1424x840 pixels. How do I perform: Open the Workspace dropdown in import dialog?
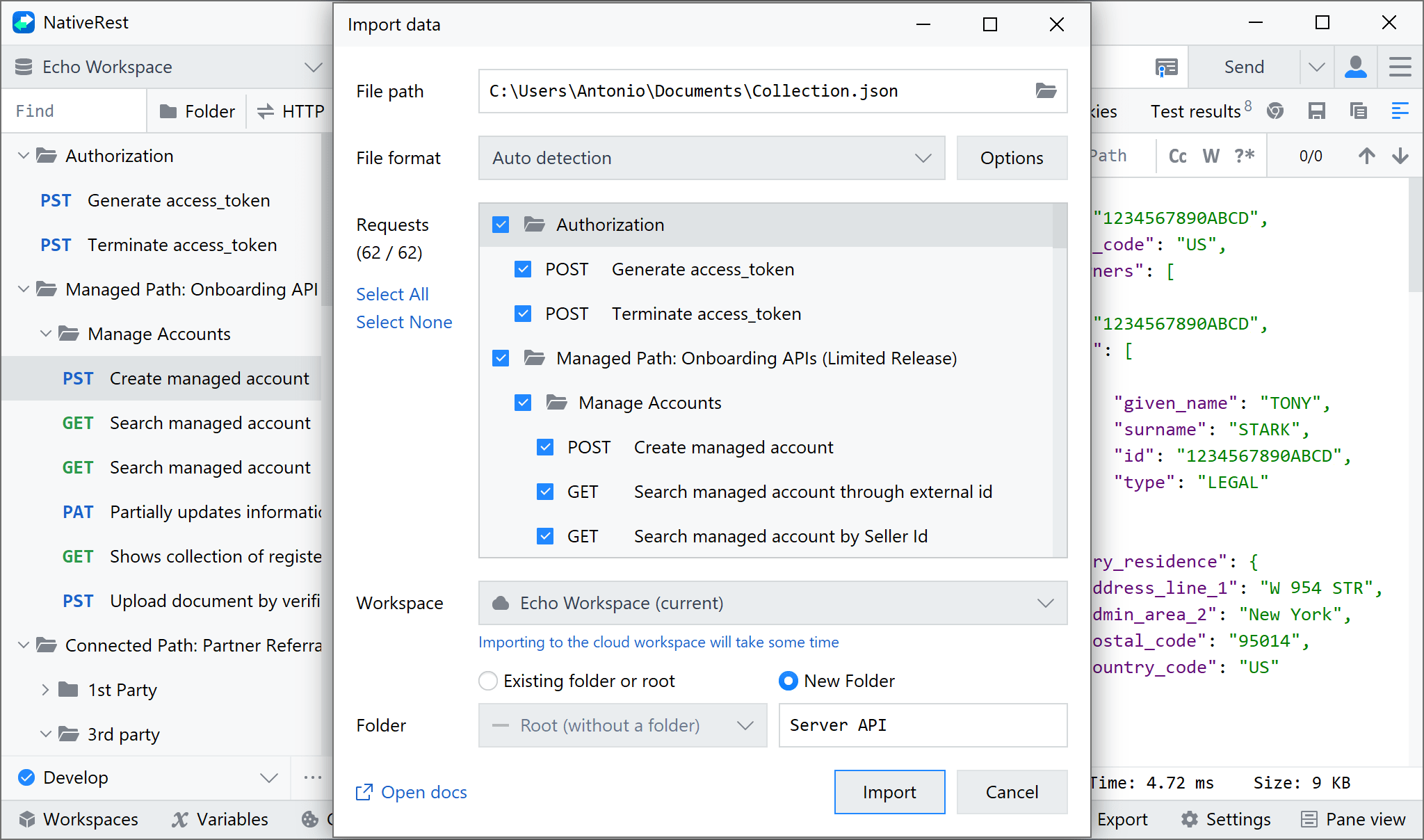point(772,603)
